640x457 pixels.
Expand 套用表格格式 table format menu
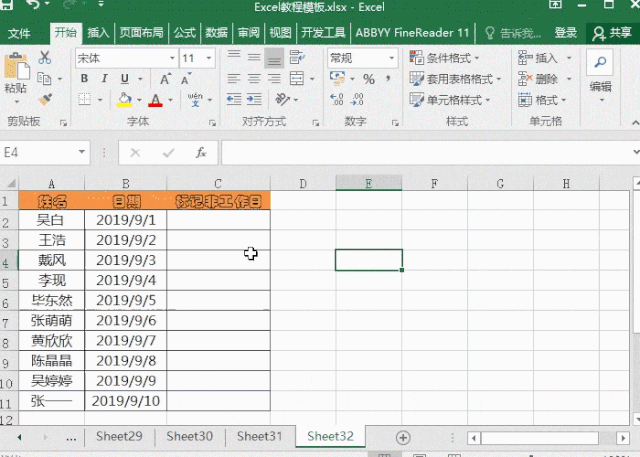(x=456, y=79)
